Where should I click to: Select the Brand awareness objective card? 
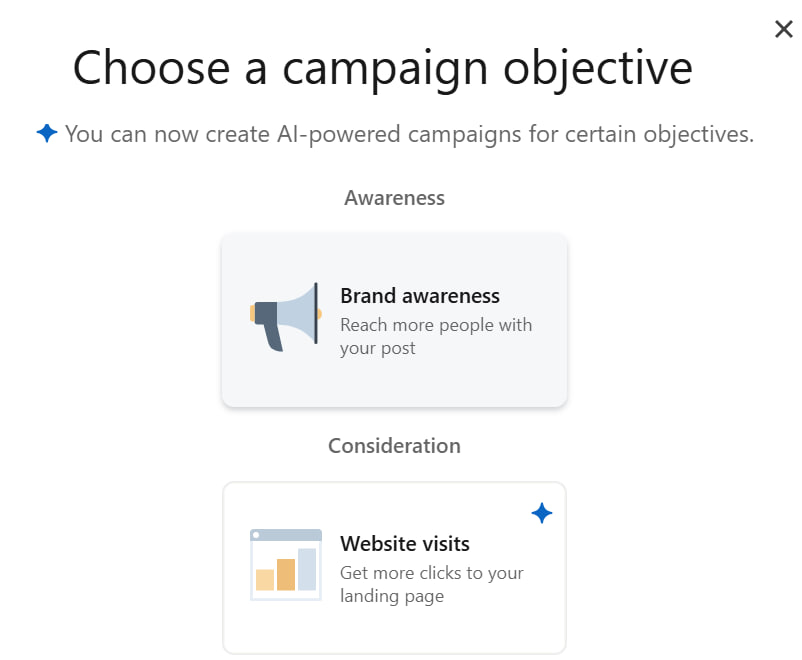pyautogui.click(x=394, y=320)
